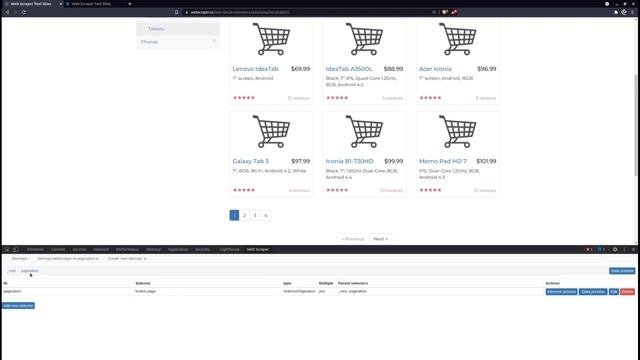This screenshot has height=360, width=640.
Task: Close the first Web Scraper Test Sites tab
Action: [60, 4]
